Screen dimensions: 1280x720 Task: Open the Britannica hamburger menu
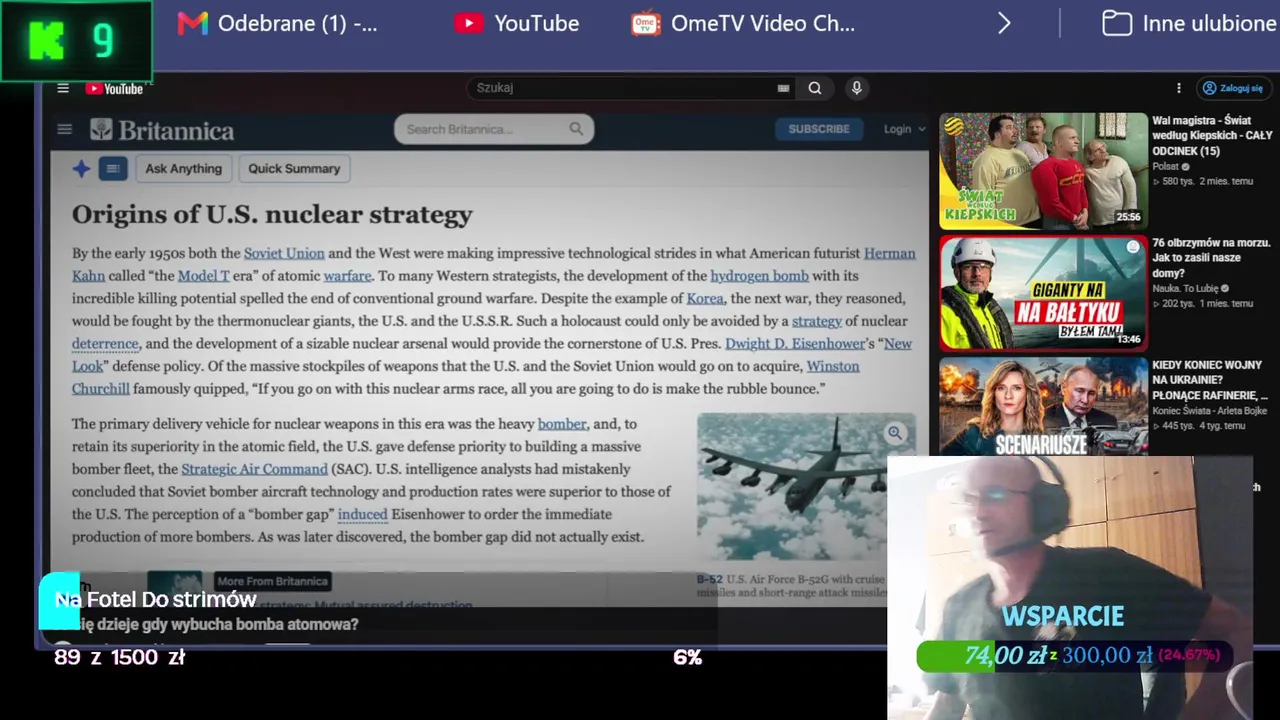click(65, 129)
